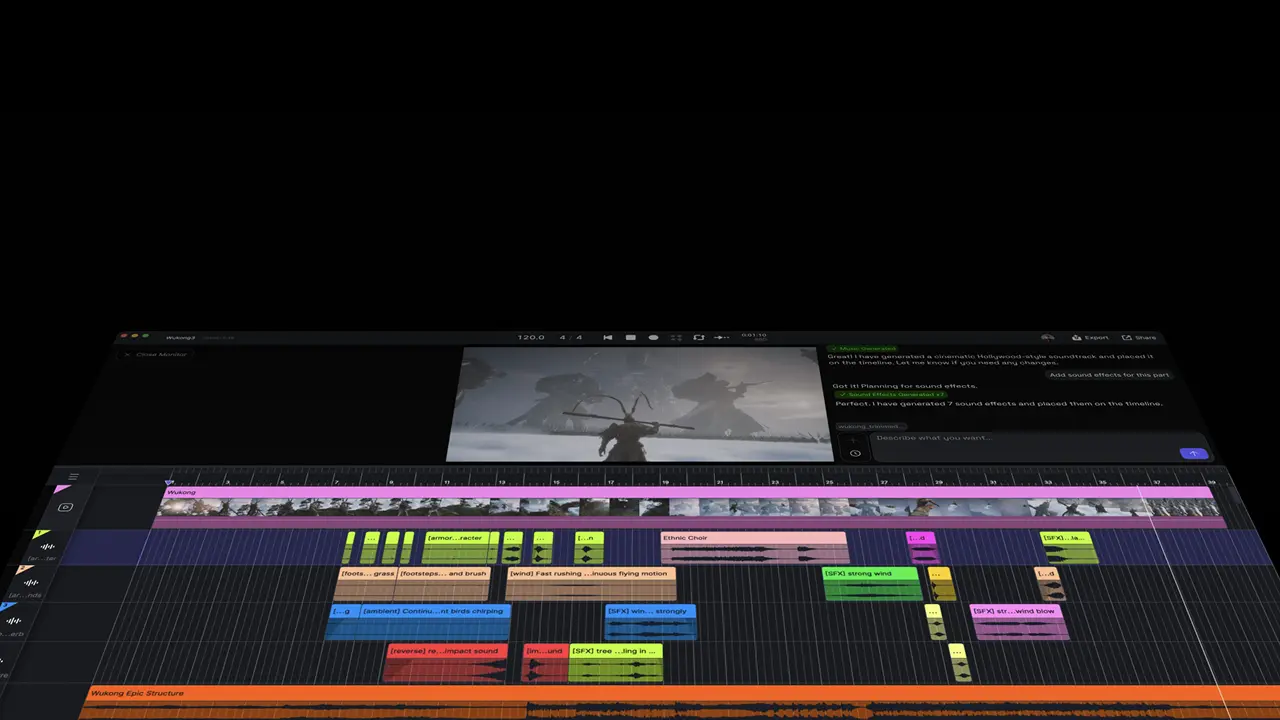Screen dimensions: 1280x720
Task: Click the 'Music Generated' status badge
Action: pyautogui.click(x=862, y=348)
